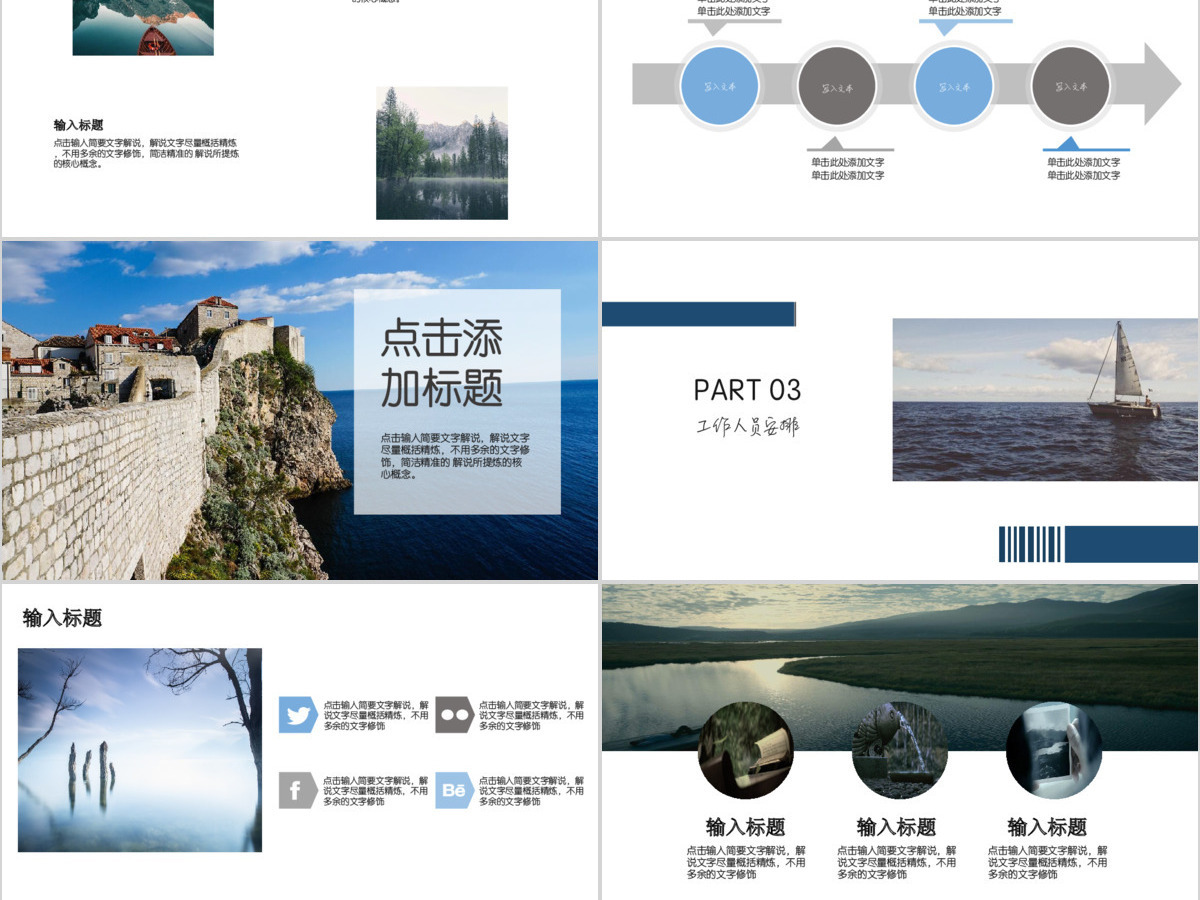Click 输入标题 under the book circle
The width and height of the screenshot is (1200, 900).
[746, 827]
